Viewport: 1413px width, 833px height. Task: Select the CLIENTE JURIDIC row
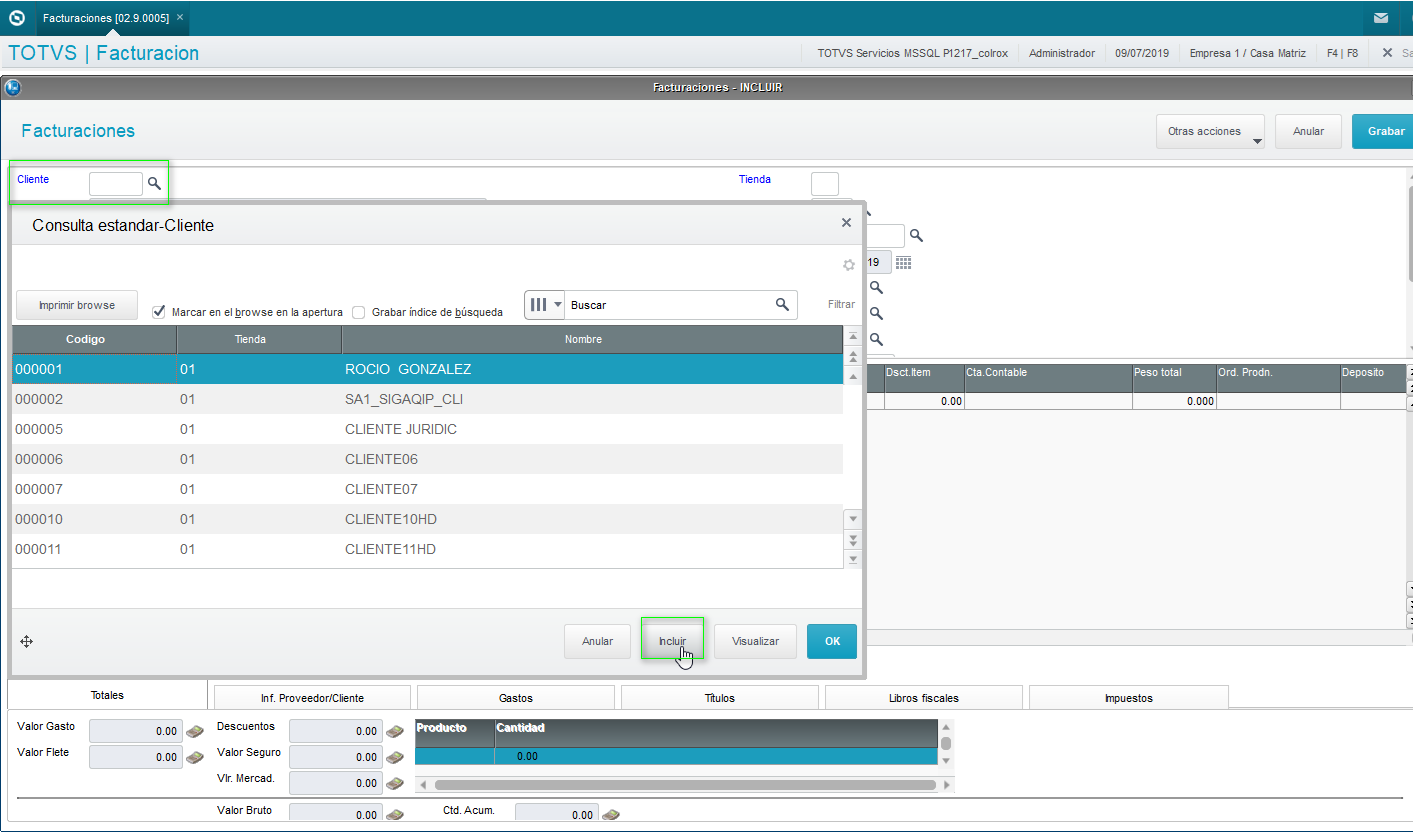(x=427, y=429)
